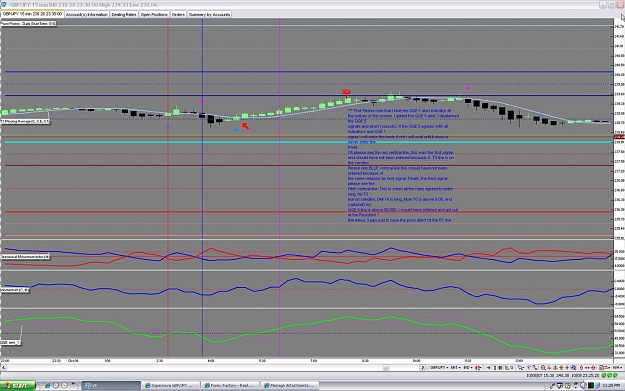Select the pointer cursor tool in chart toolbar

click(x=521, y=367)
